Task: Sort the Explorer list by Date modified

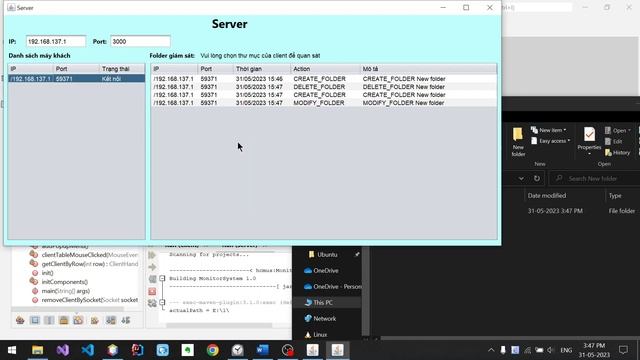Action: pyautogui.click(x=547, y=196)
